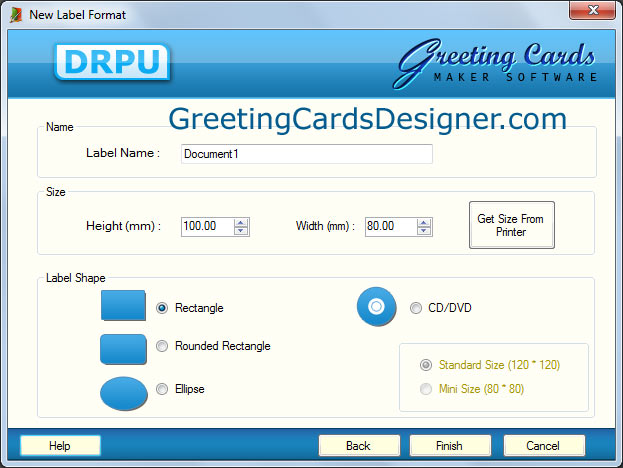Open Help
Viewport: 623px width, 468px height.
pyautogui.click(x=60, y=446)
